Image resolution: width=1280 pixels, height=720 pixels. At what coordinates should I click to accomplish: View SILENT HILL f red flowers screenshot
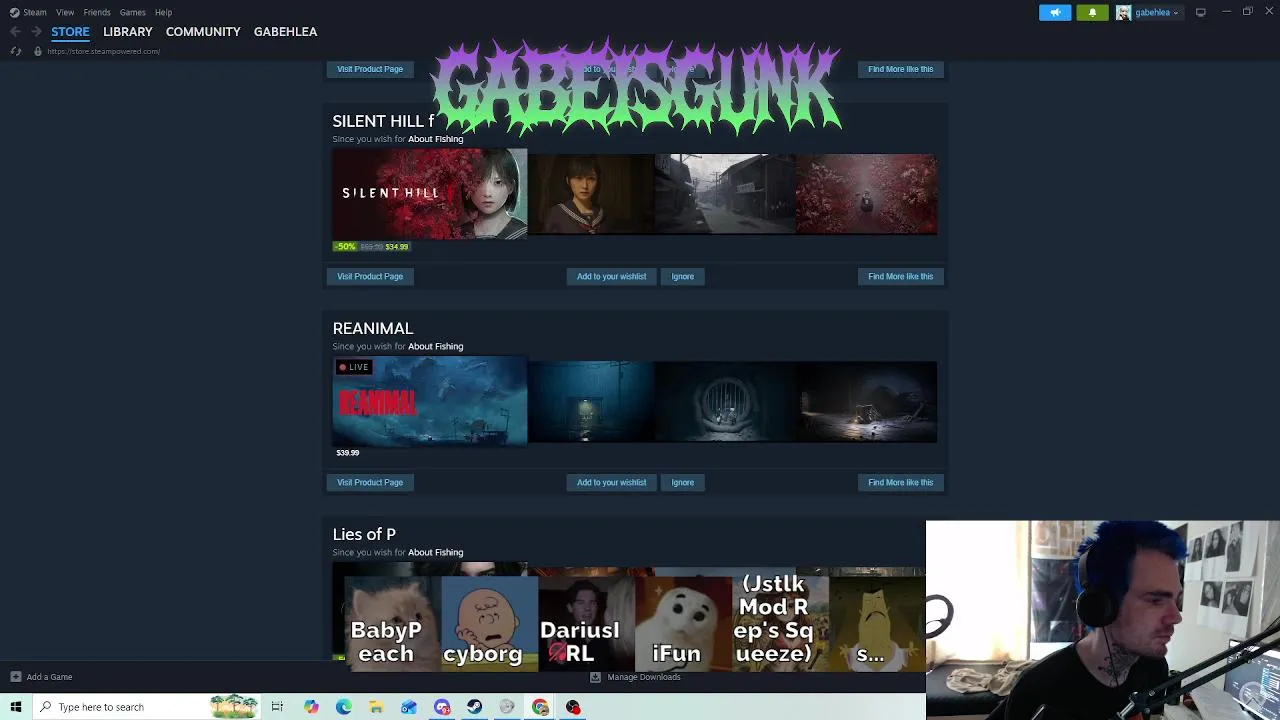pos(867,194)
